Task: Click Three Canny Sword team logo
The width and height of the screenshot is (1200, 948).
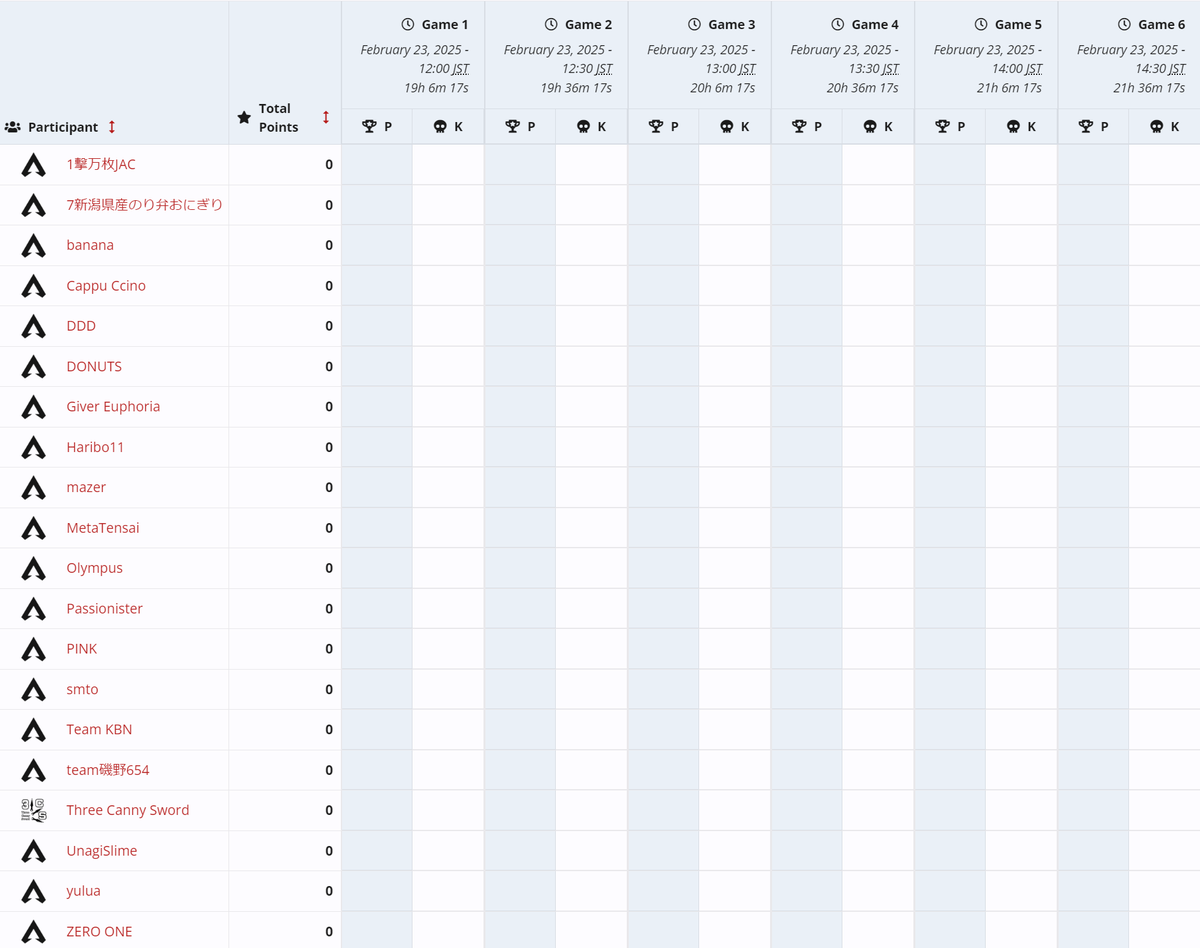Action: [x=34, y=810]
